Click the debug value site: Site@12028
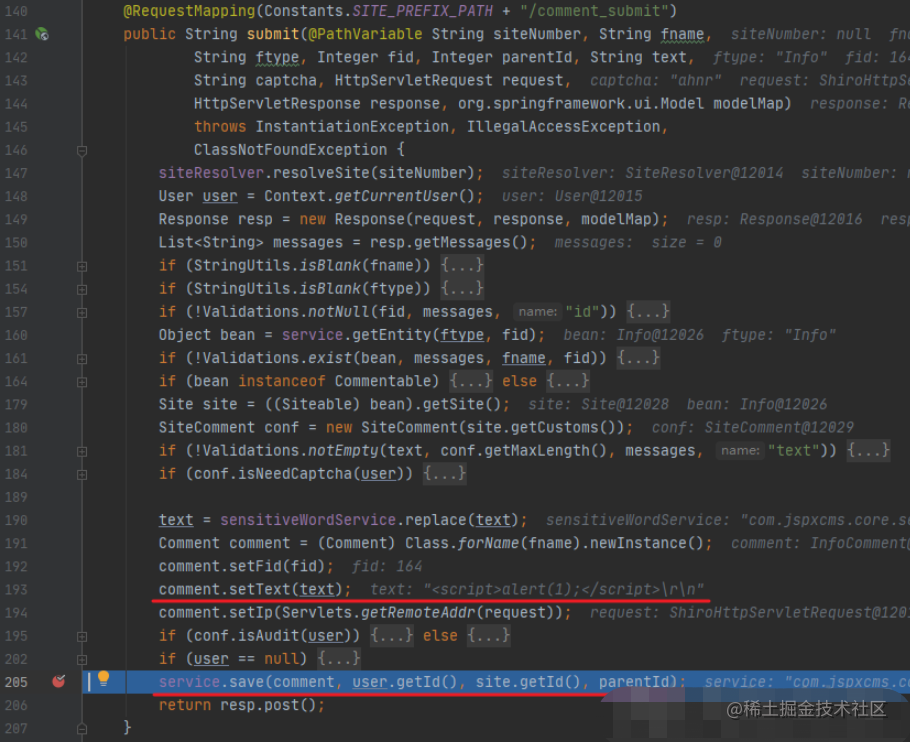The height and width of the screenshot is (742, 910). coord(599,404)
